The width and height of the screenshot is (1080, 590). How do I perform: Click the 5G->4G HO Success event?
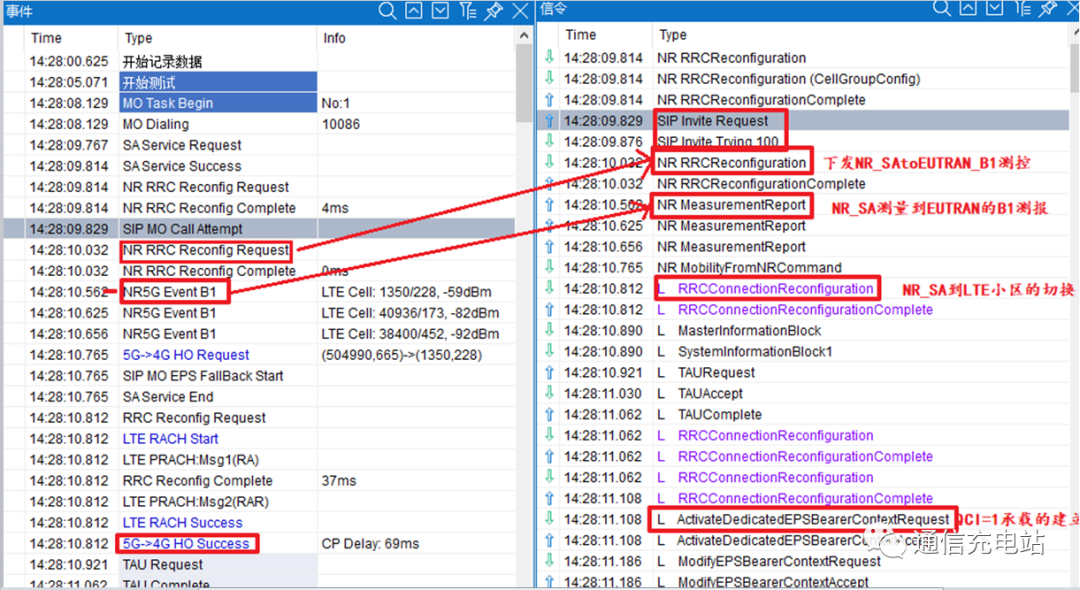point(186,543)
